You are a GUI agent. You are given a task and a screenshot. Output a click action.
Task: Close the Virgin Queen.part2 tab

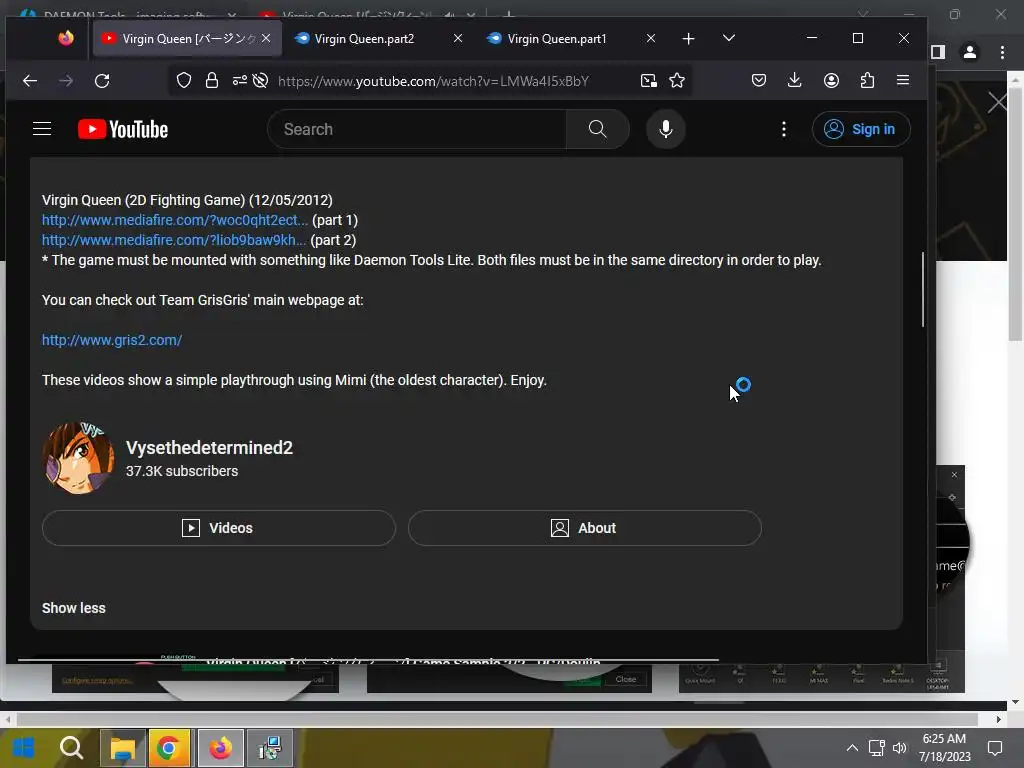[458, 39]
